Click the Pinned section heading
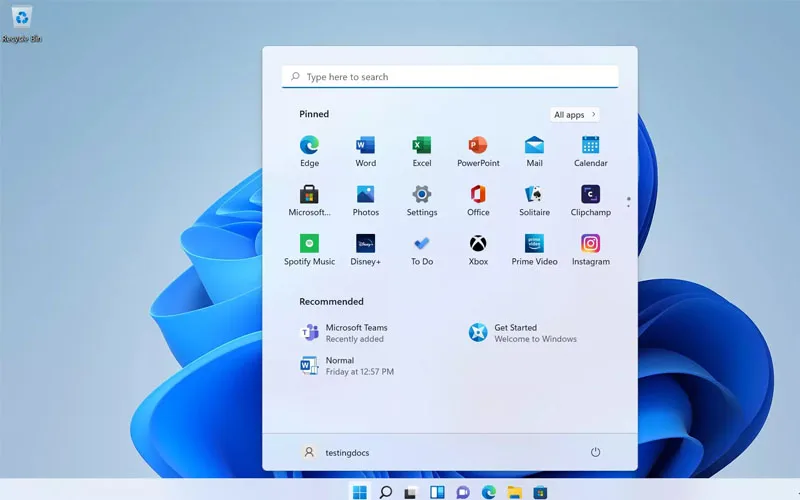The width and height of the screenshot is (800, 500). [314, 114]
